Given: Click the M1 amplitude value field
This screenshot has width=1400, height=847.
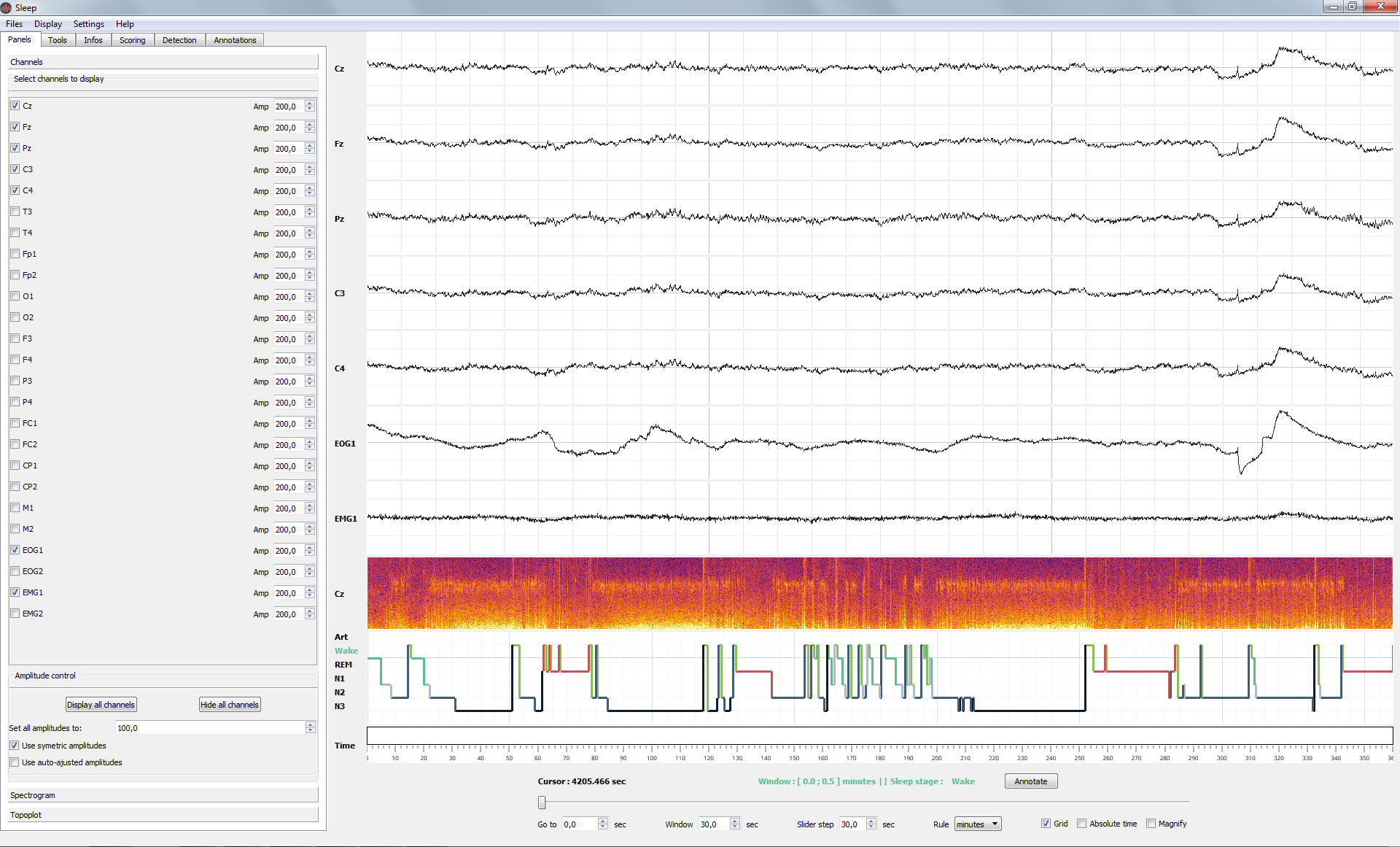Looking at the screenshot, I should 289,508.
